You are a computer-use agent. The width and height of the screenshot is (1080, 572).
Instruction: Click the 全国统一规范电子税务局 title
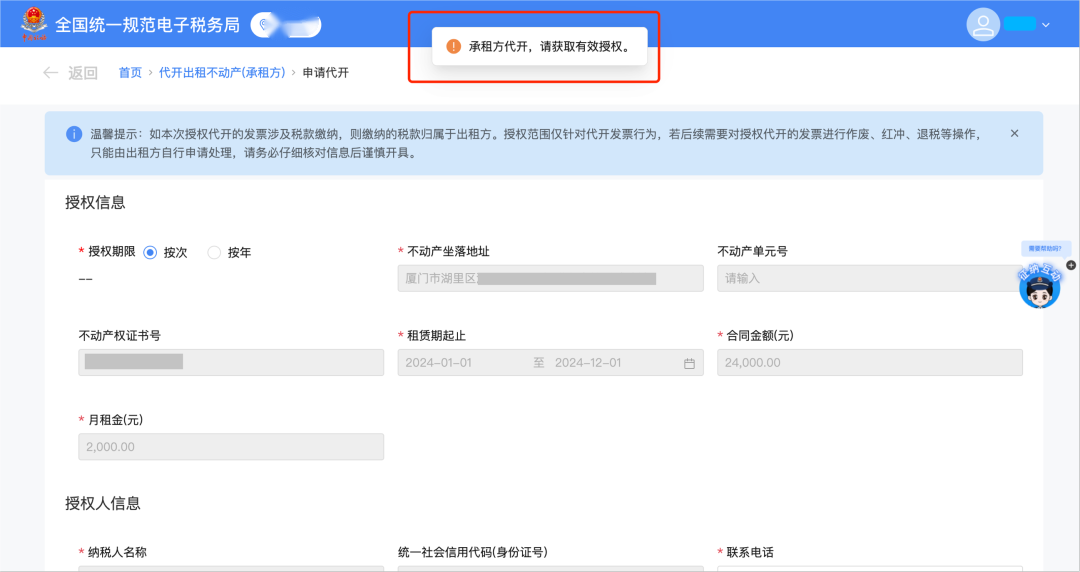[147, 25]
